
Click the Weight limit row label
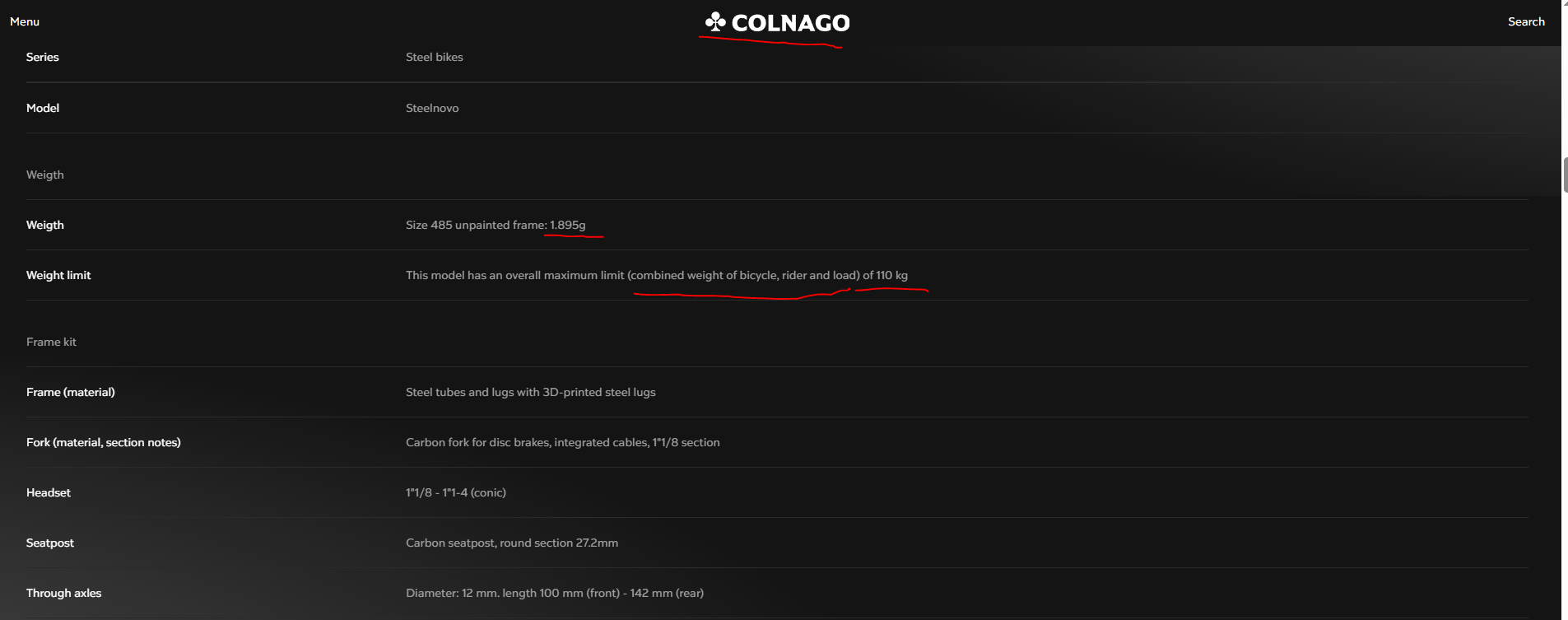point(58,275)
